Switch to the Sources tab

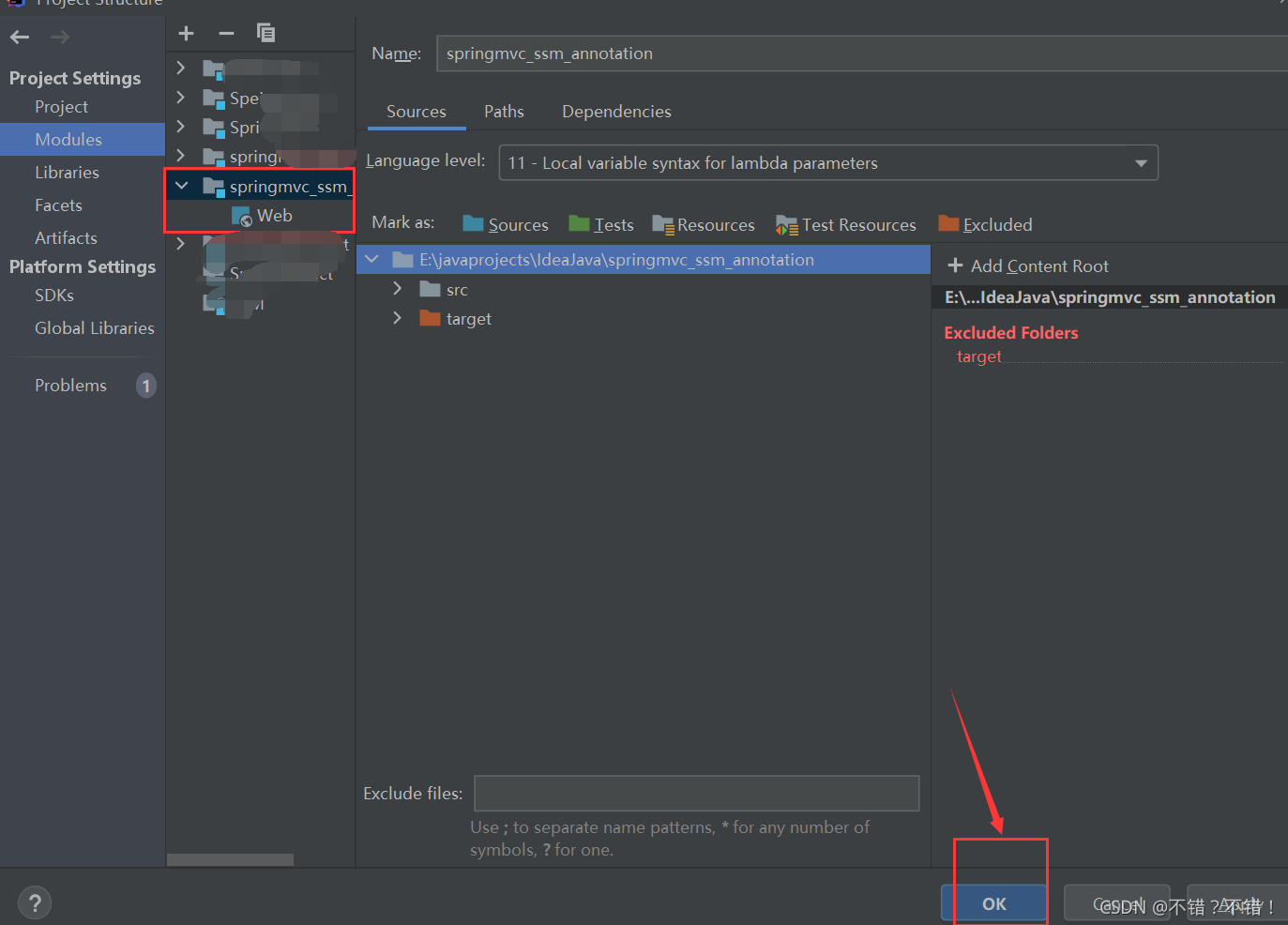pos(417,112)
